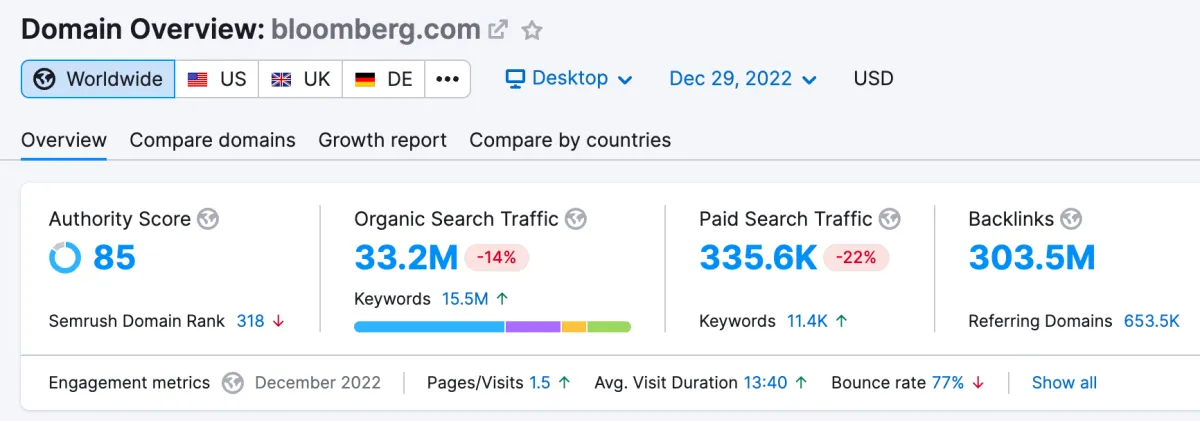Screen dimensions: 1200x421
Task: Open Compare by countries tab
Action: coord(570,140)
